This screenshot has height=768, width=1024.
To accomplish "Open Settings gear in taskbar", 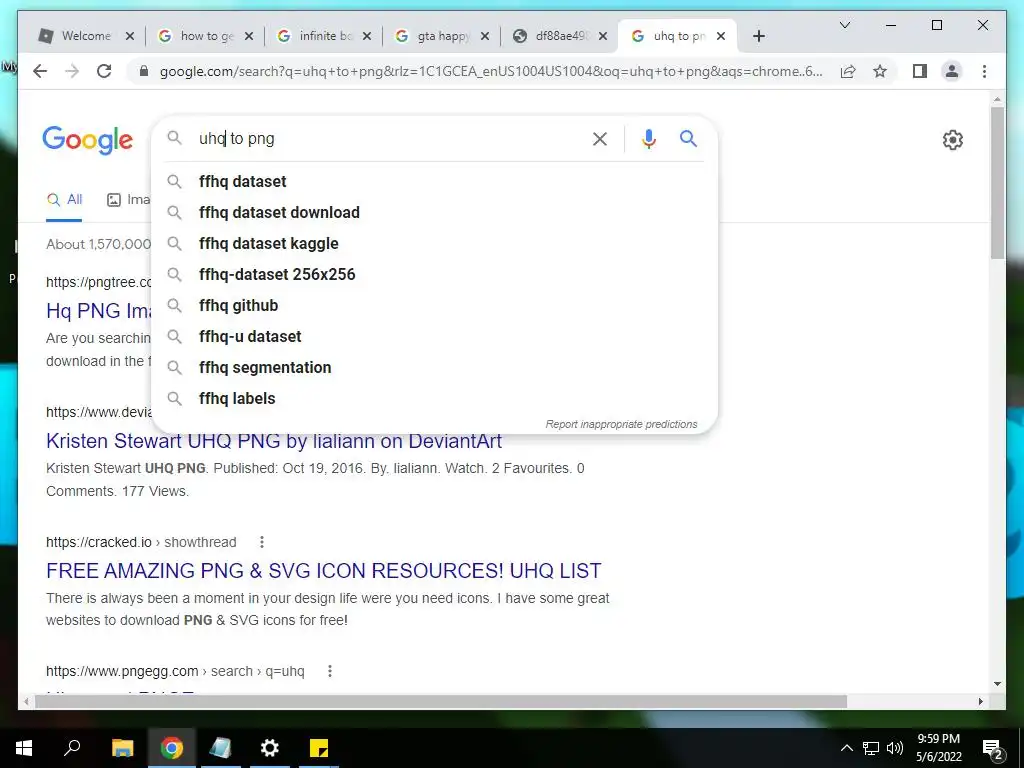I will (x=270, y=748).
